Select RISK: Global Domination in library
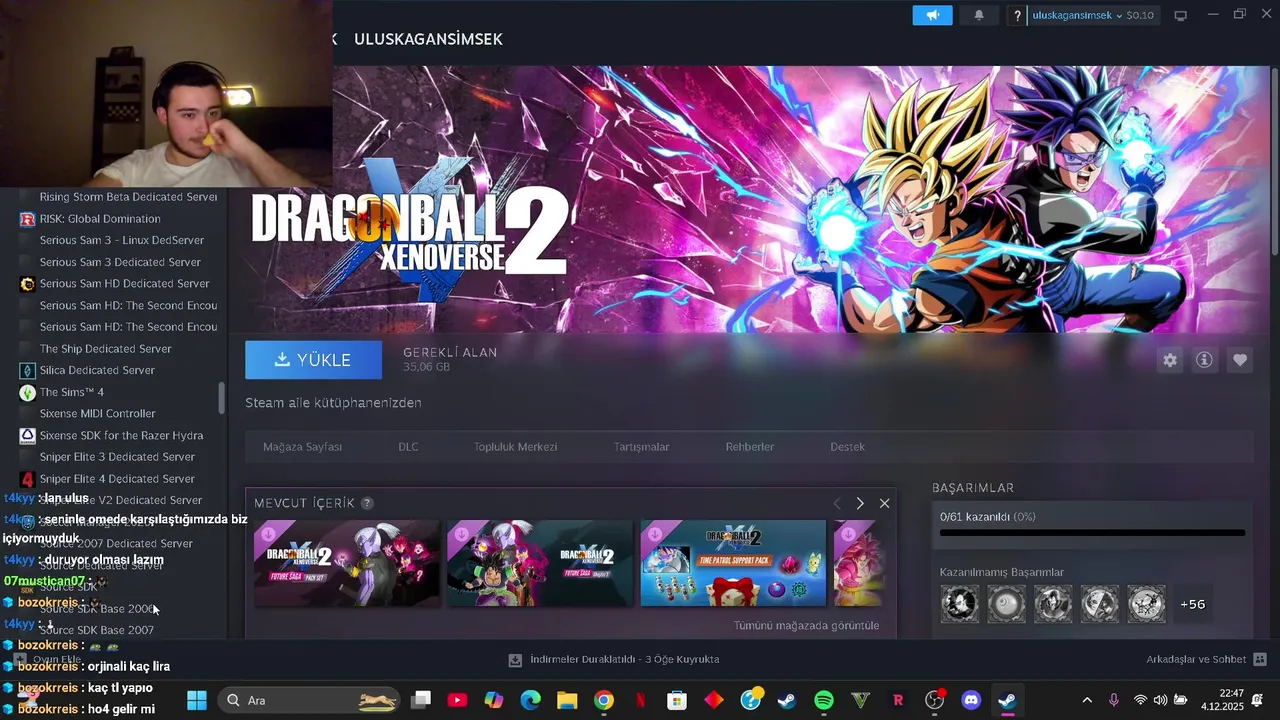This screenshot has height=720, width=1280. (100, 219)
